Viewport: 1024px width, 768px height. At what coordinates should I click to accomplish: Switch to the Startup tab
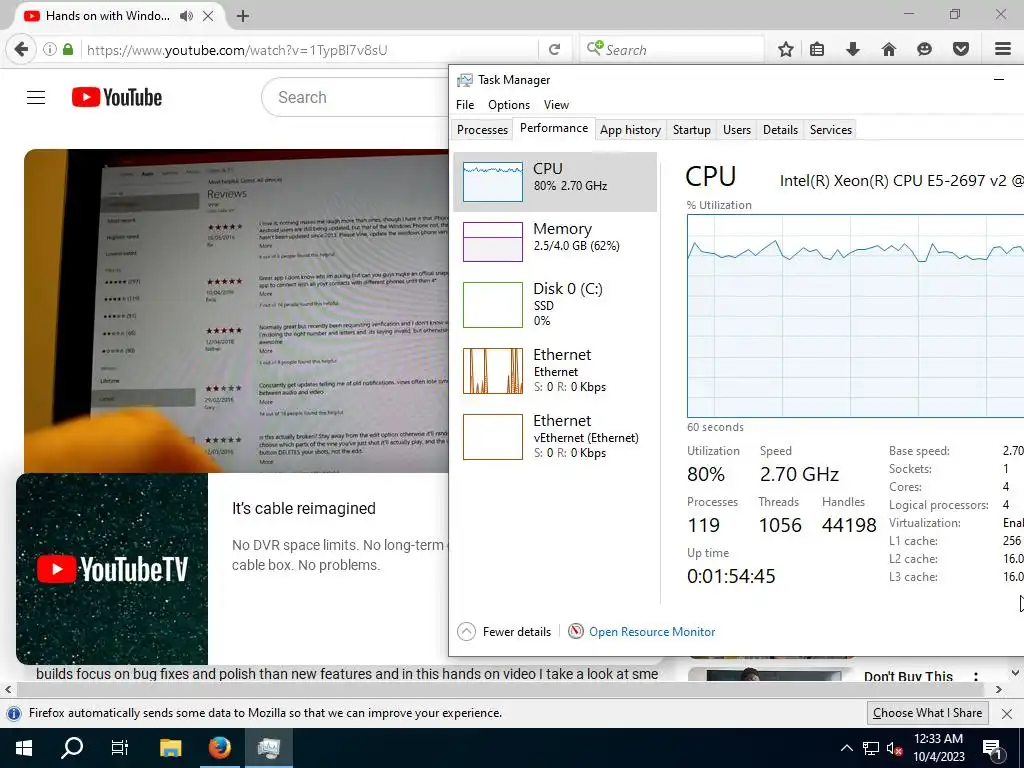[692, 129]
